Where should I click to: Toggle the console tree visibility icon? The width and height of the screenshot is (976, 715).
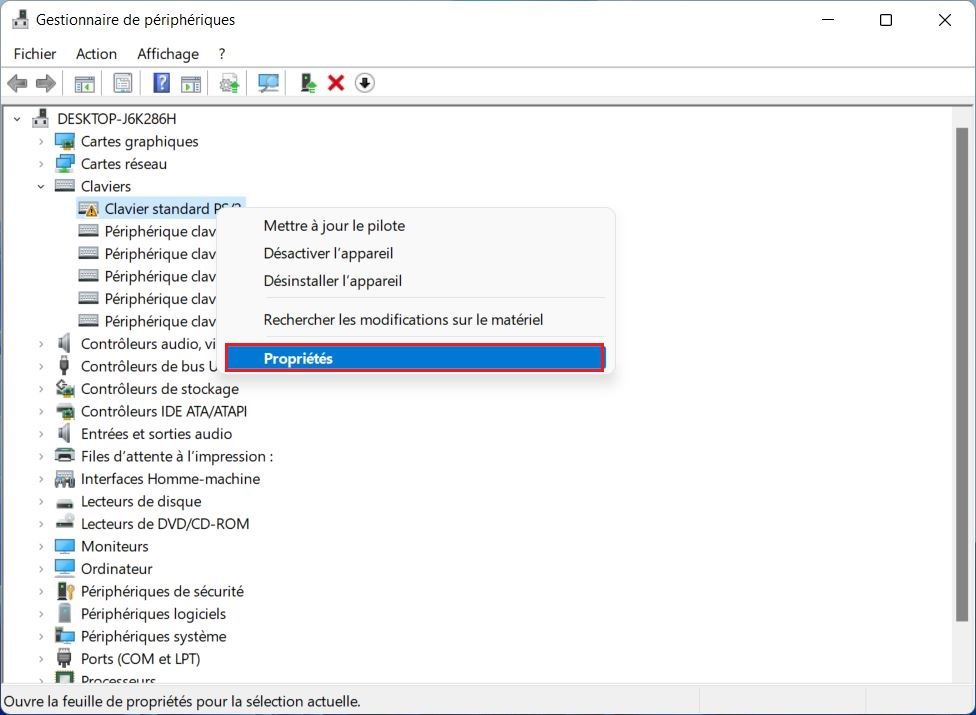pos(85,82)
